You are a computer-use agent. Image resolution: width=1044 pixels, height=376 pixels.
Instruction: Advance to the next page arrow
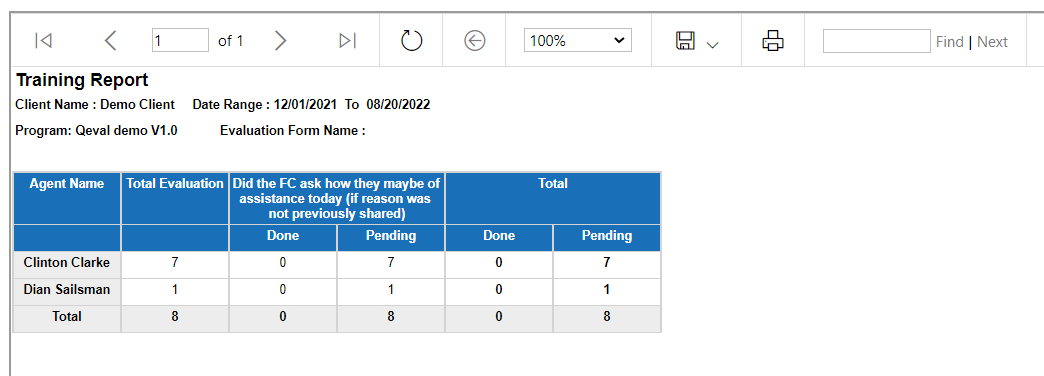pos(280,41)
